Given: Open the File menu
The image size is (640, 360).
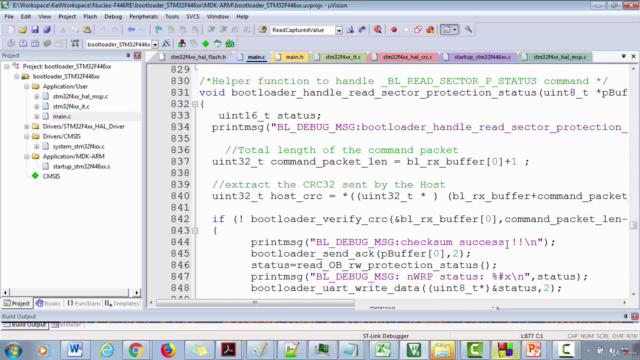Looking at the screenshot, I should coord(9,17).
